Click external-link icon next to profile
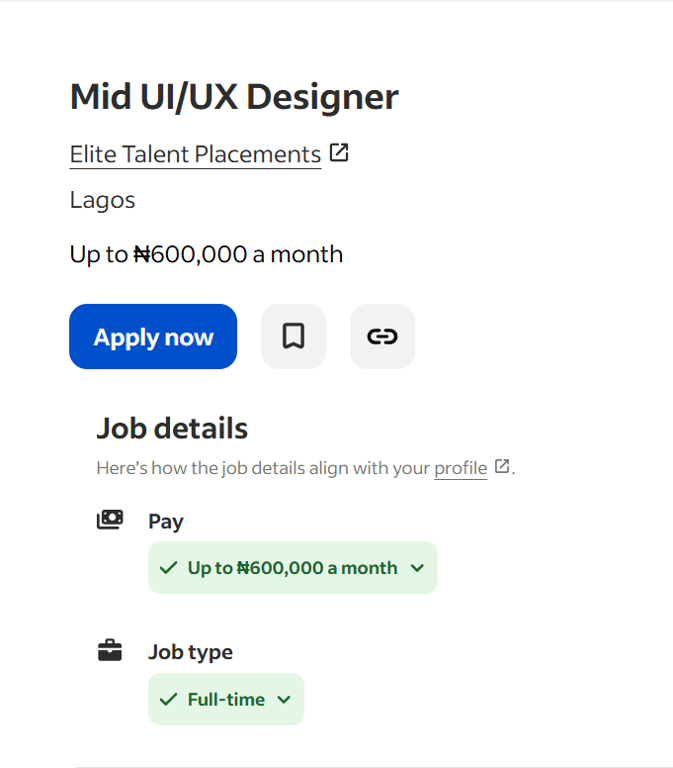Screen dimensions: 673x768 coord(502,466)
